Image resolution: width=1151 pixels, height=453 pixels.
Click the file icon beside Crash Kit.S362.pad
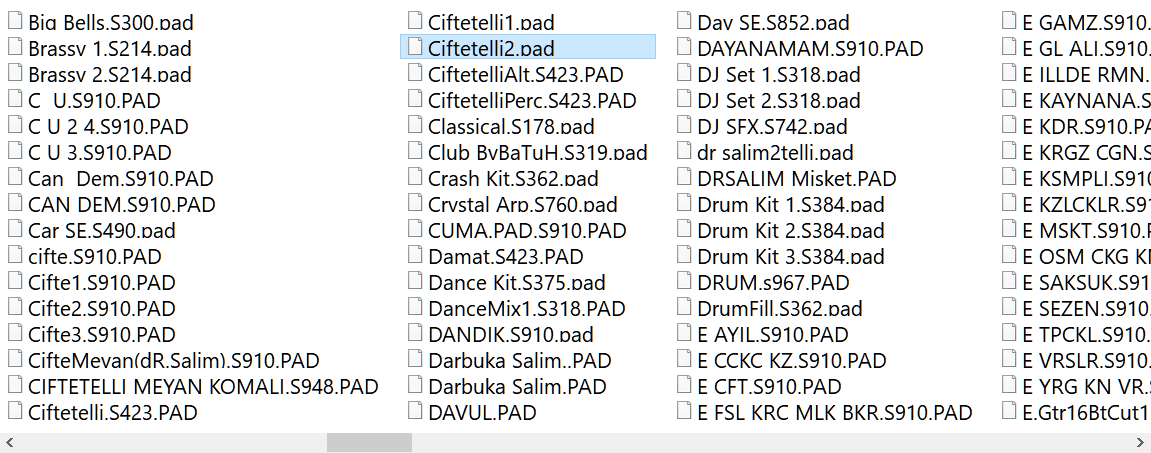415,177
